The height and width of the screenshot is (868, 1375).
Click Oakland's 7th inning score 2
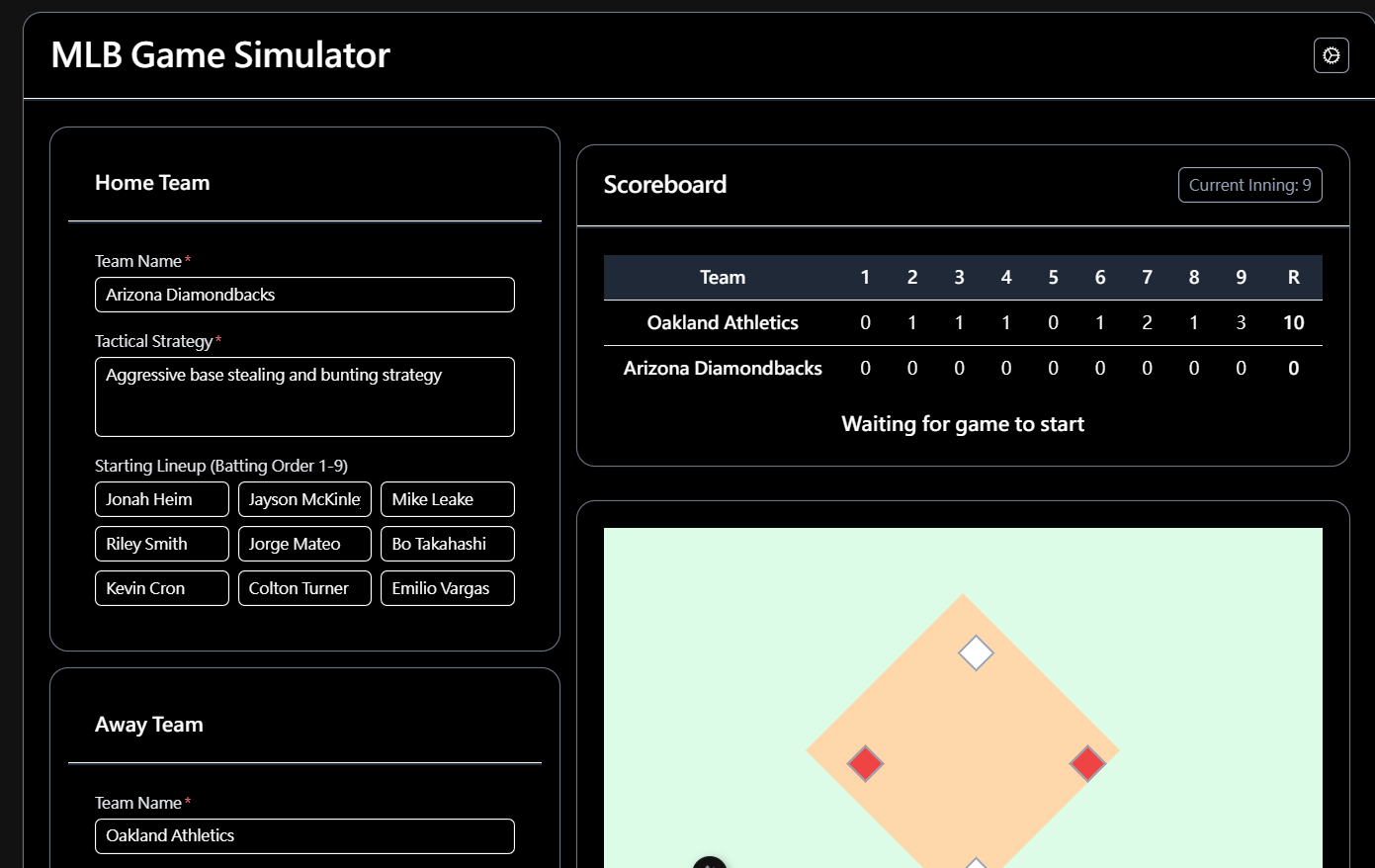coord(1147,323)
